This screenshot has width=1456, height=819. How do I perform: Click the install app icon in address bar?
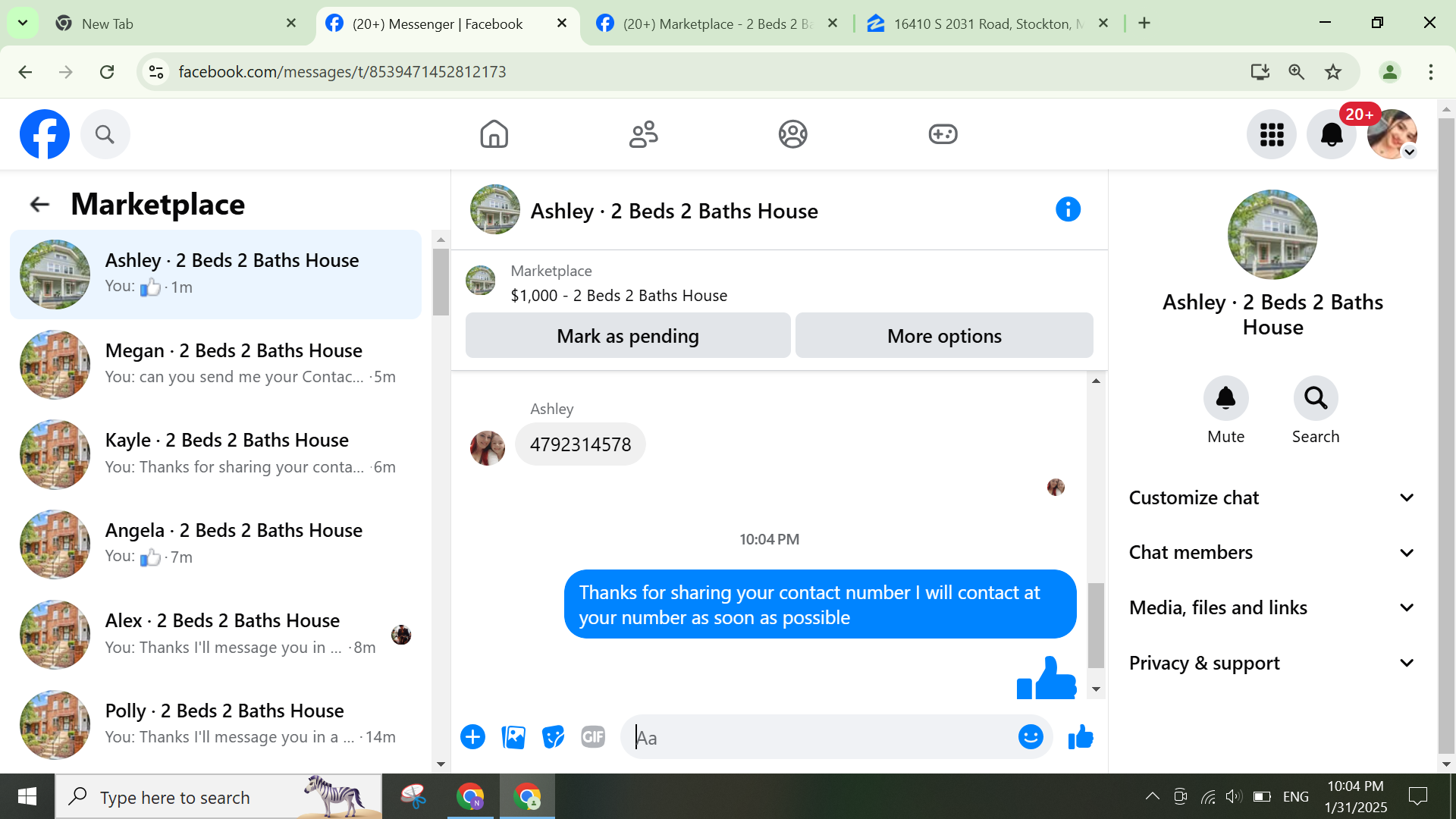point(1260,72)
